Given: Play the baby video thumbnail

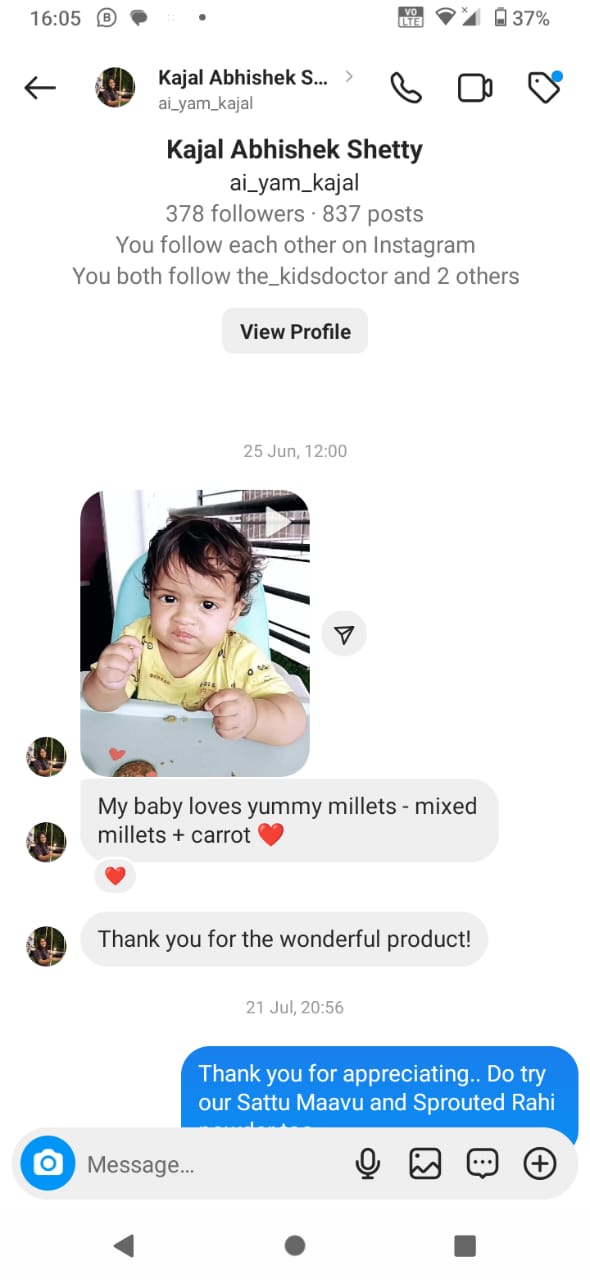Looking at the screenshot, I should (x=195, y=633).
